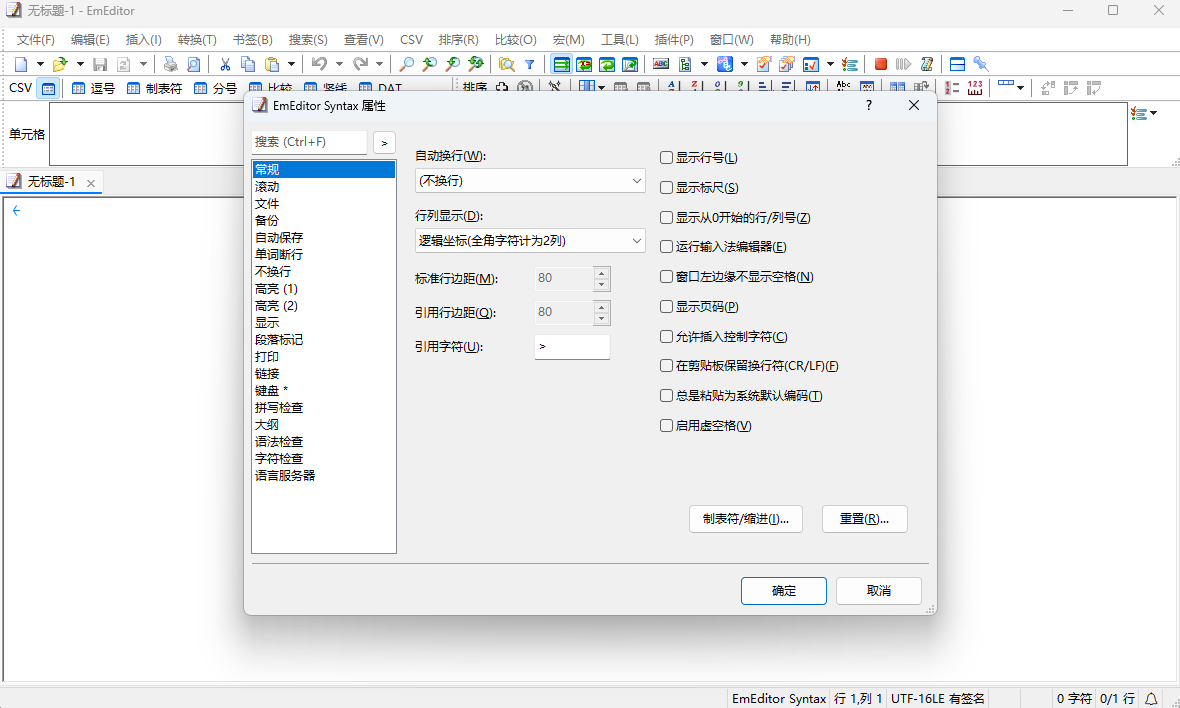Switch to the 无标题-1 document tab
Screen dimensions: 1180x708
pos(50,182)
